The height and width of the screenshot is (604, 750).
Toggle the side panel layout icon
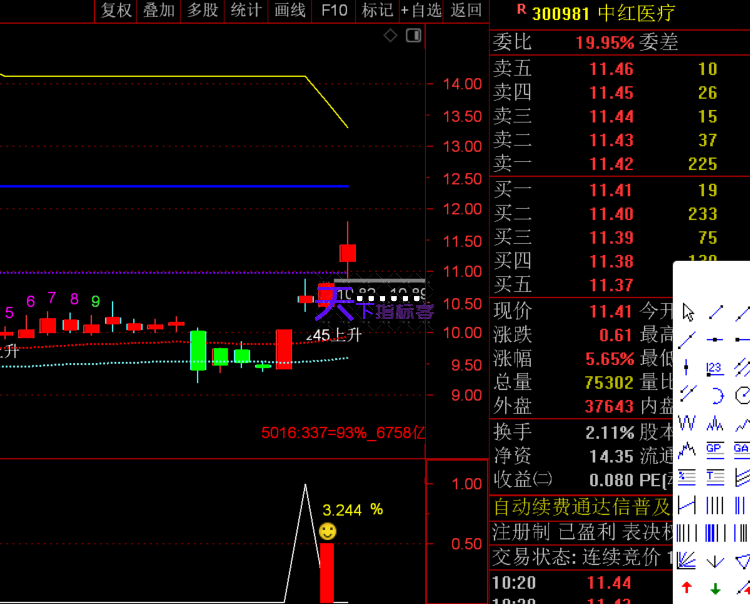point(414,36)
